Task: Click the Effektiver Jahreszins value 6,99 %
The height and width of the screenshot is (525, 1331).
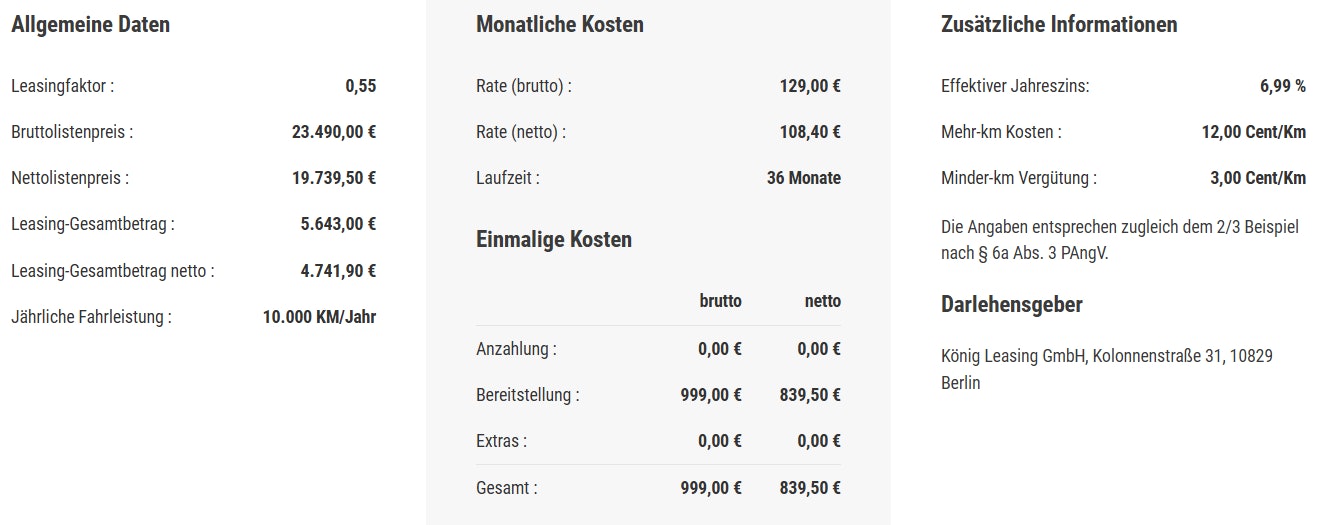Action: [1282, 86]
